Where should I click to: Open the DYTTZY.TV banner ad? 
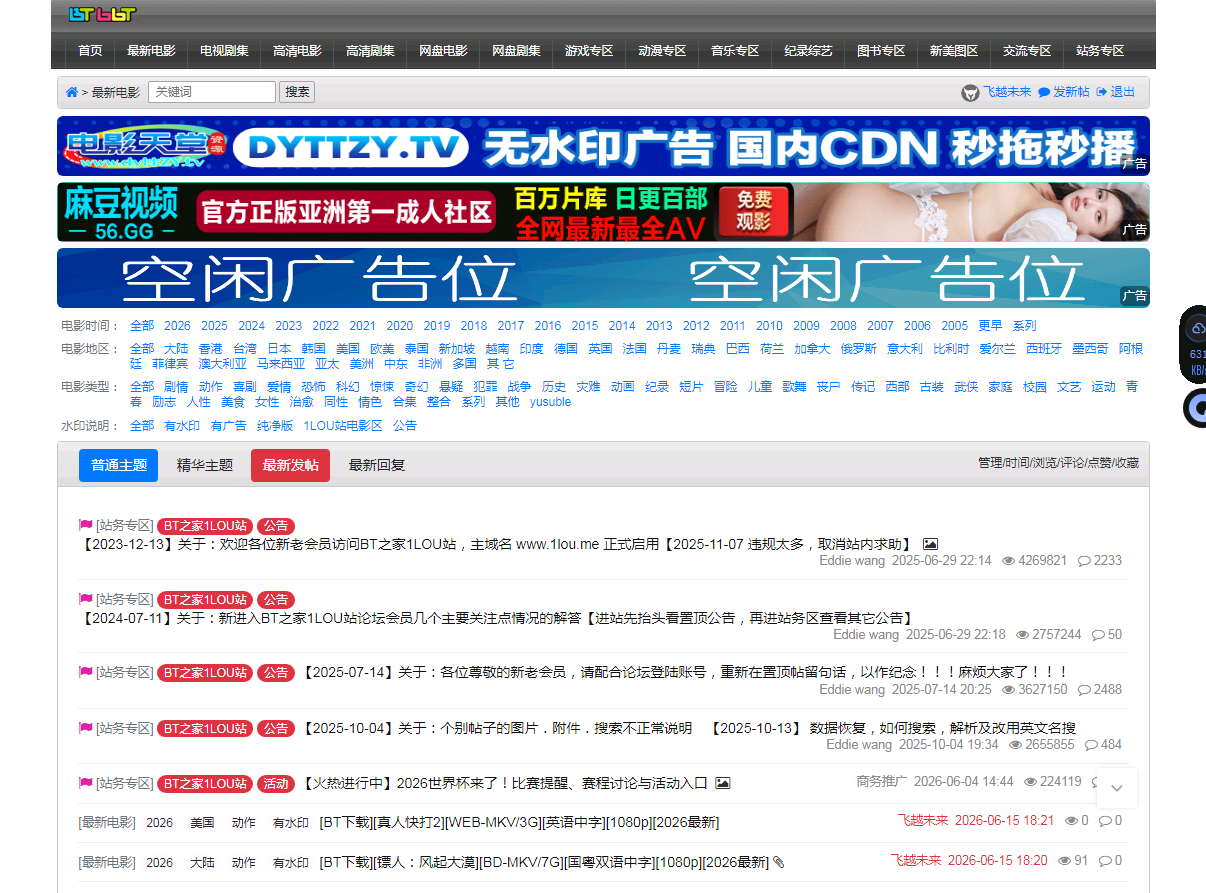tap(603, 146)
